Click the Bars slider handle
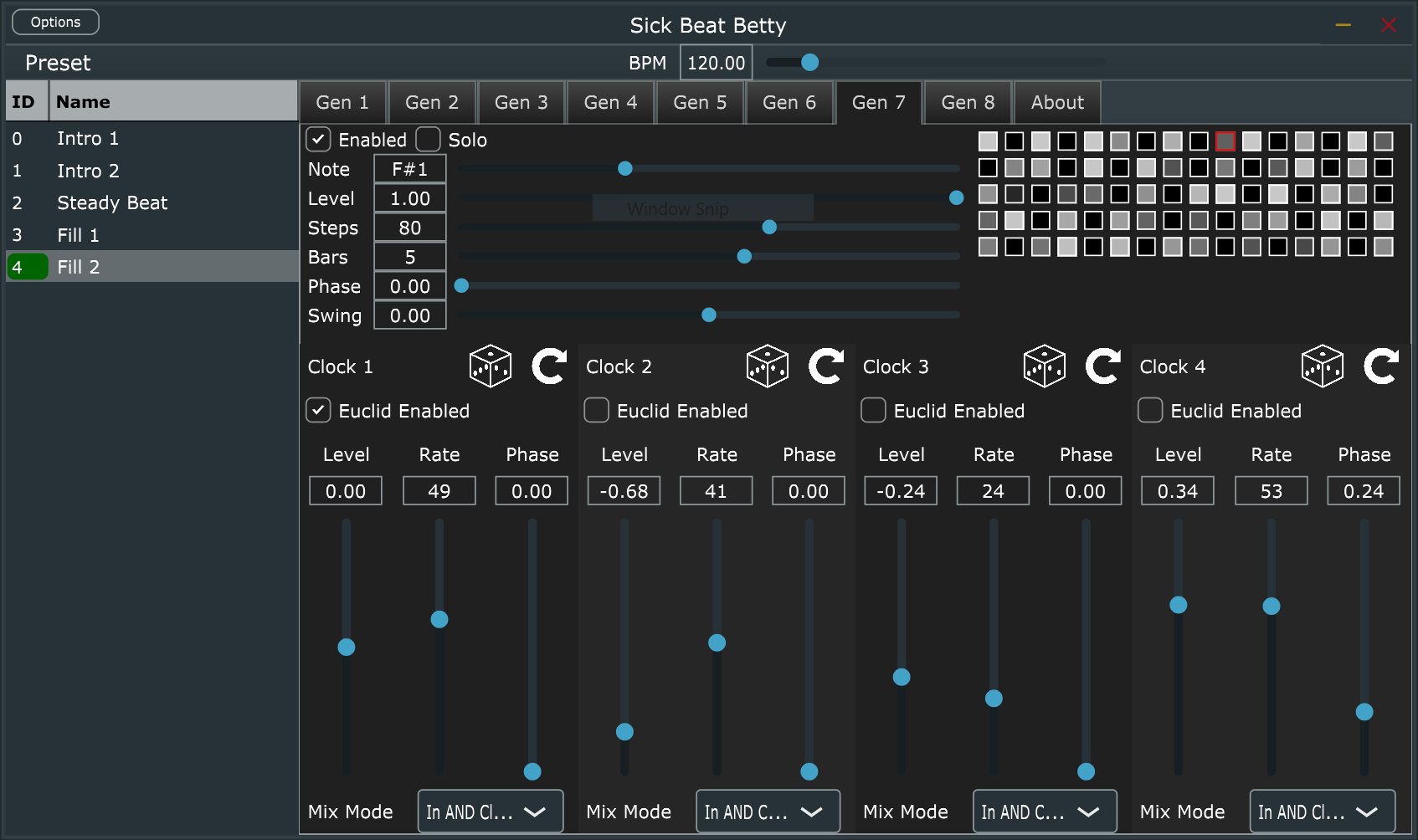The width and height of the screenshot is (1418, 840). 744,256
